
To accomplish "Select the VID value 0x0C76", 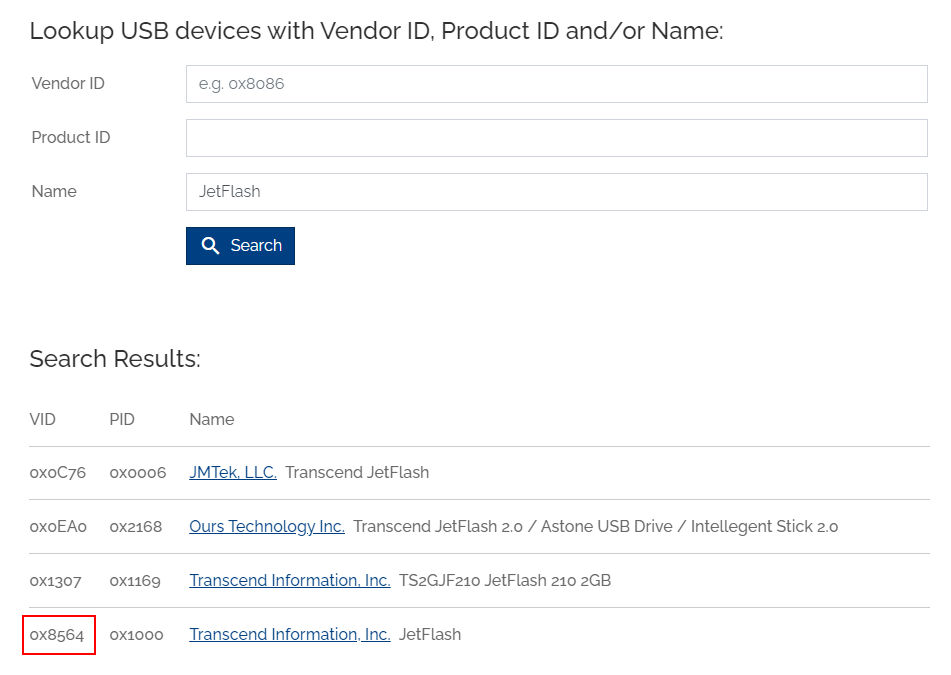I will tap(58, 473).
